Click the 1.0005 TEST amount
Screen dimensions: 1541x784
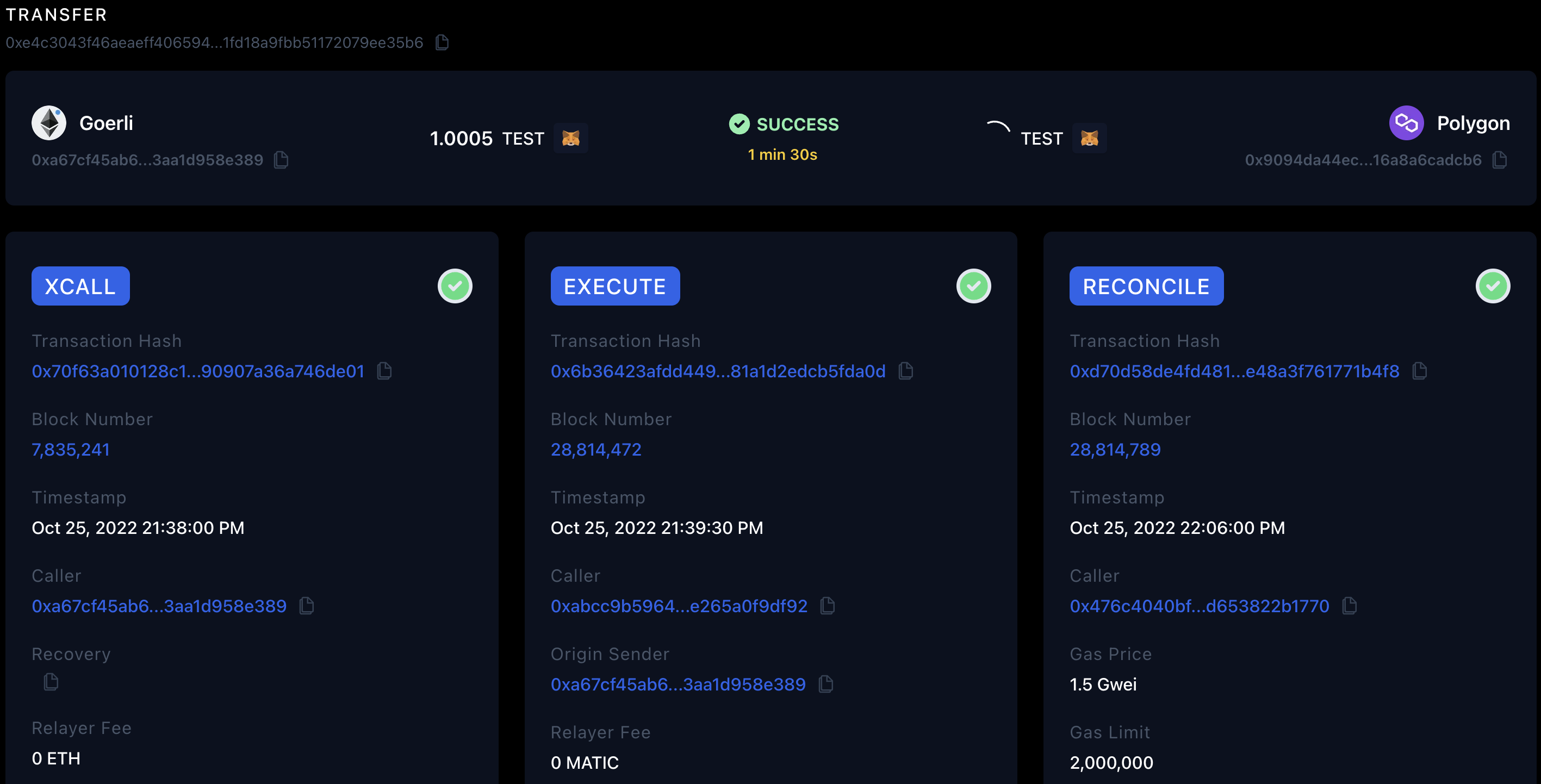pyautogui.click(x=487, y=138)
